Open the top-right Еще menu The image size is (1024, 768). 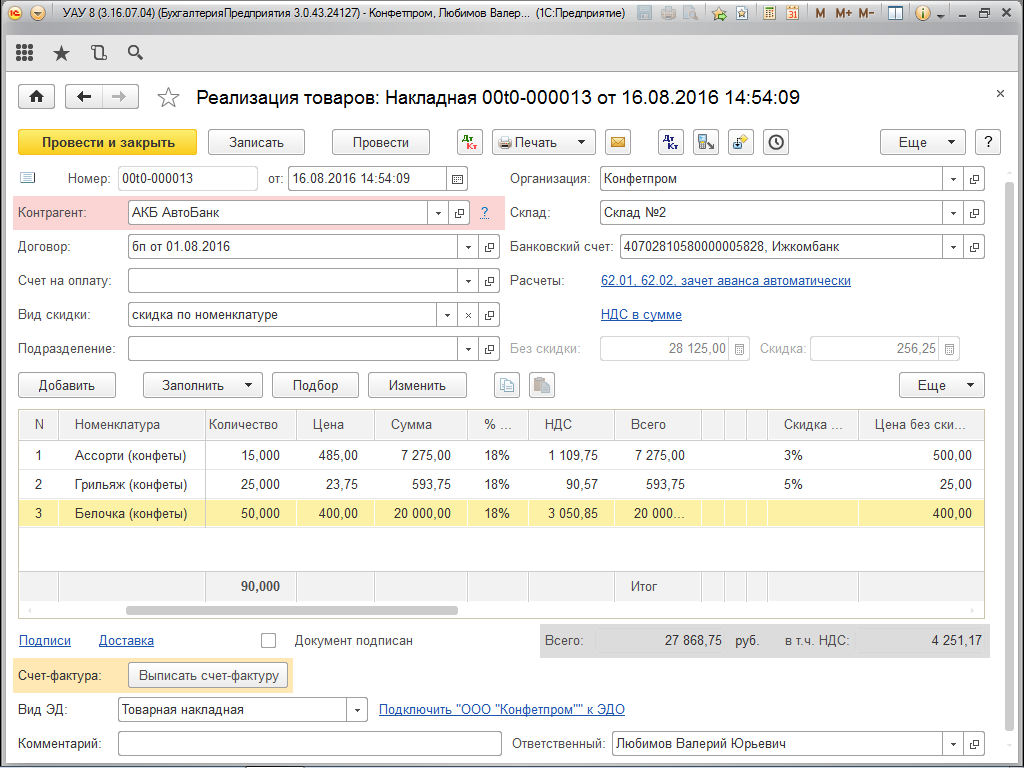pyautogui.click(x=922, y=142)
